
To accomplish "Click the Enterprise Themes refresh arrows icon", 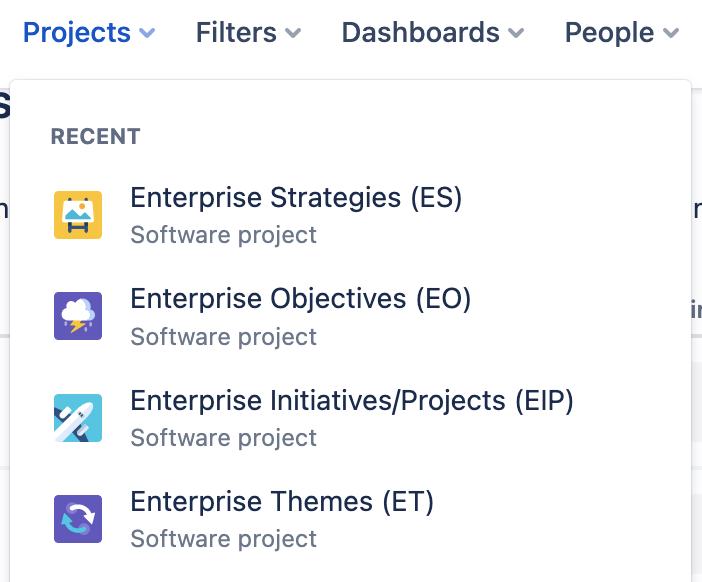I will 78,519.
